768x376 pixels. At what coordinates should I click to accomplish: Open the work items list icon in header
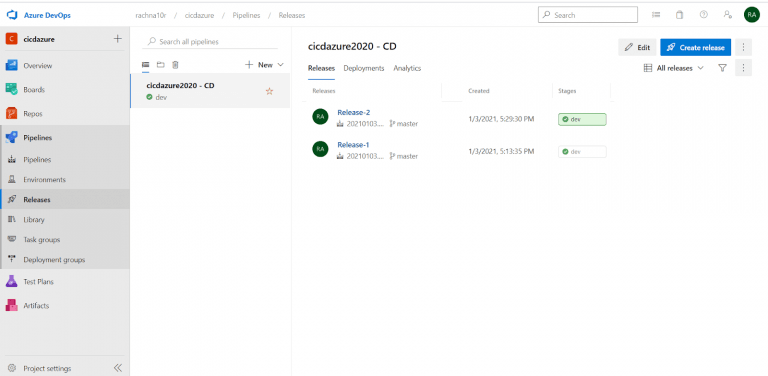pos(656,15)
